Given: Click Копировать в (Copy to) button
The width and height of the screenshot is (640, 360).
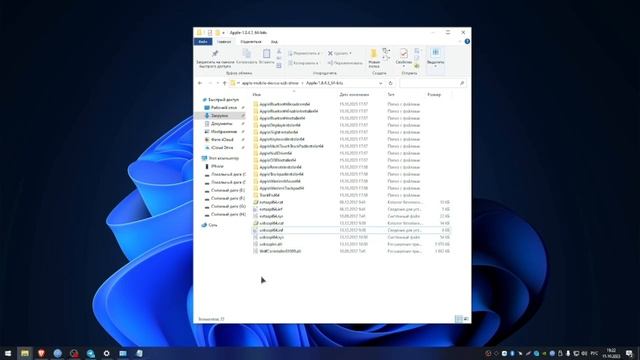Looking at the screenshot, I should (303, 63).
